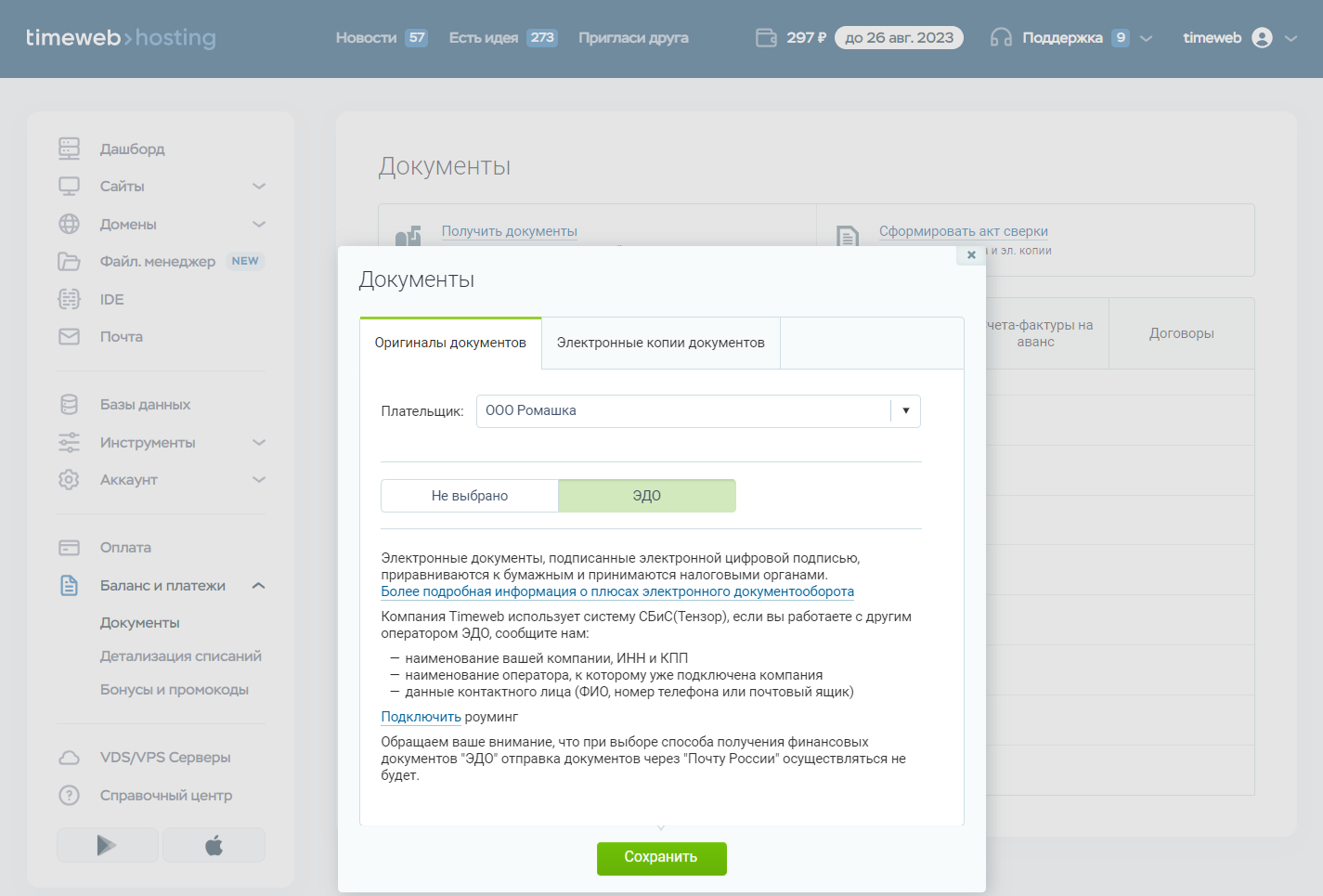The width and height of the screenshot is (1323, 896).
Task: Open Mail via the envelope icon
Action: (x=70, y=337)
